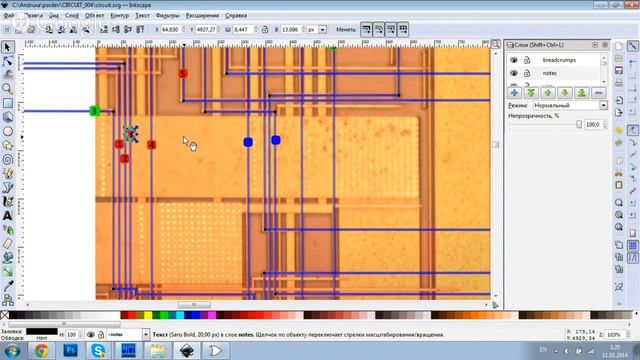Open the Правка menu

[x=33, y=16]
